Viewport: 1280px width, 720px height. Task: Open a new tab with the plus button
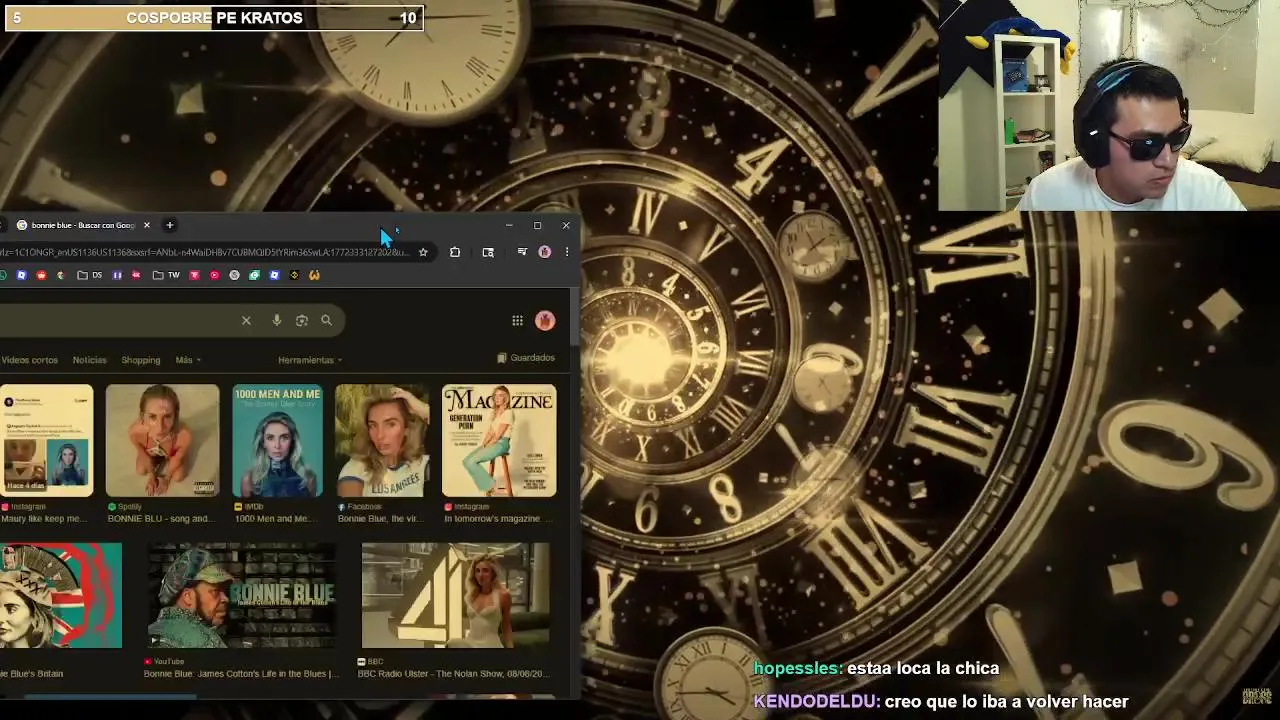(169, 225)
